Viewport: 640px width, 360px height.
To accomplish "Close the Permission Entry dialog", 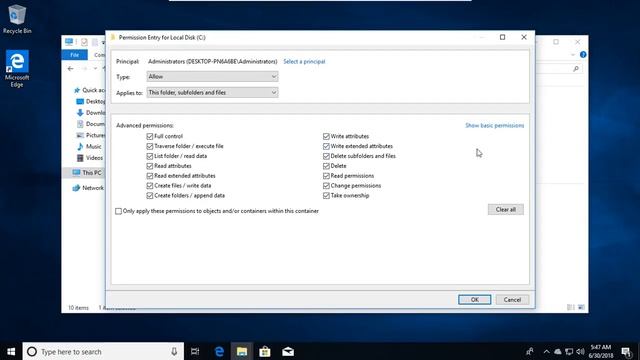I will (x=524, y=37).
